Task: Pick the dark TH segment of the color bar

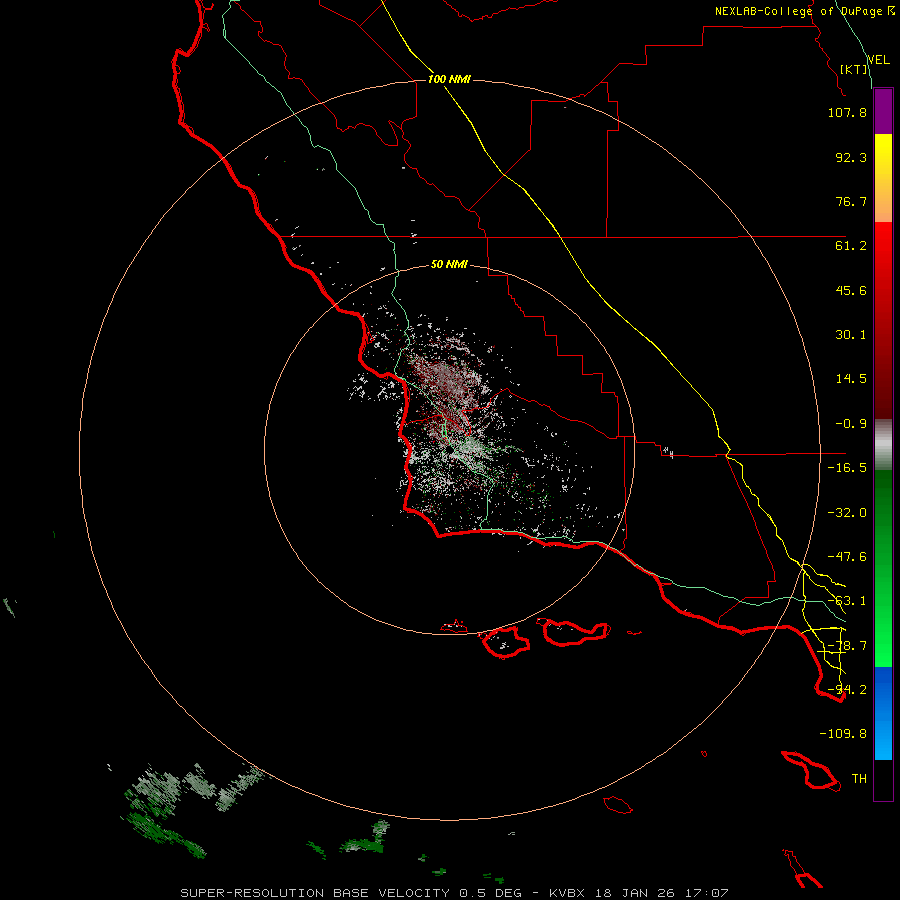Action: tap(883, 780)
